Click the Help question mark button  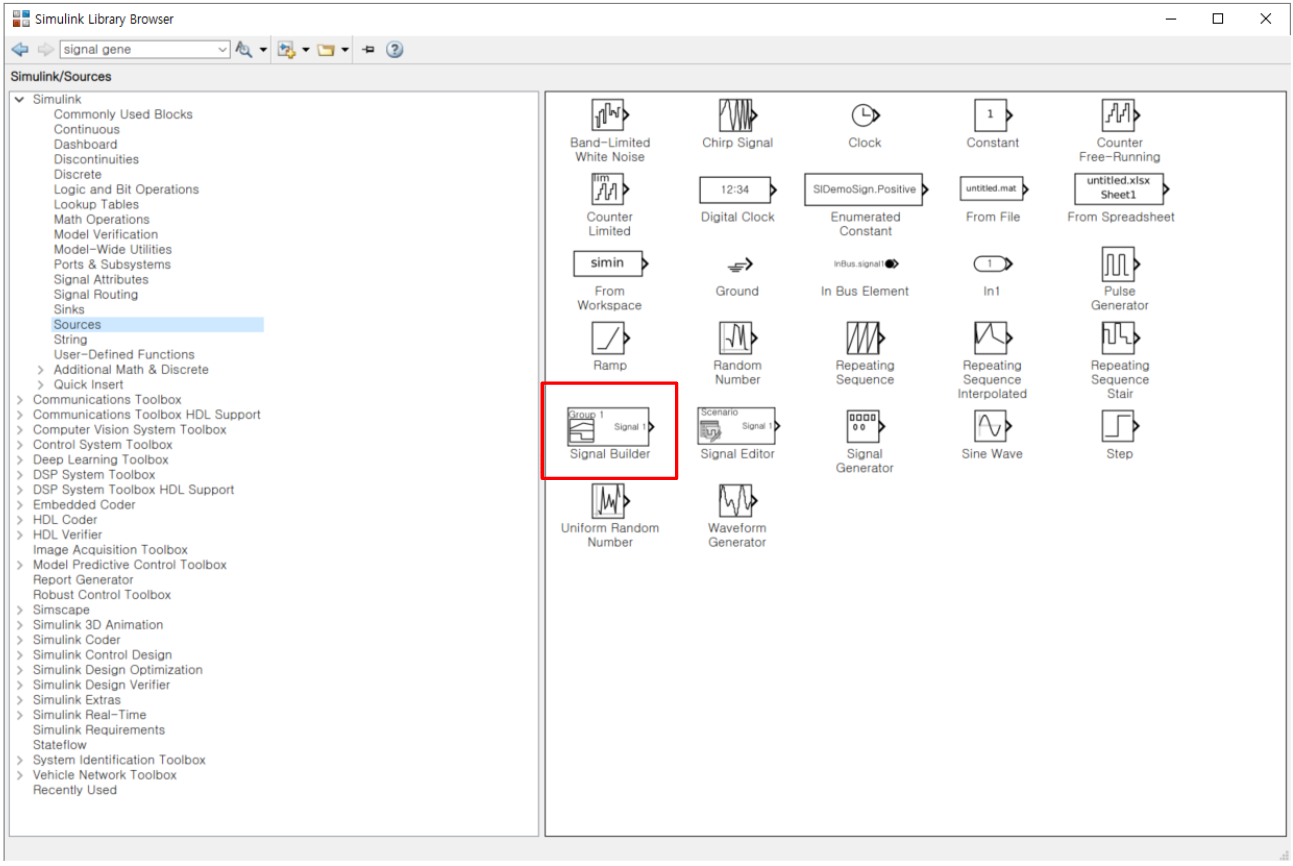coord(394,49)
